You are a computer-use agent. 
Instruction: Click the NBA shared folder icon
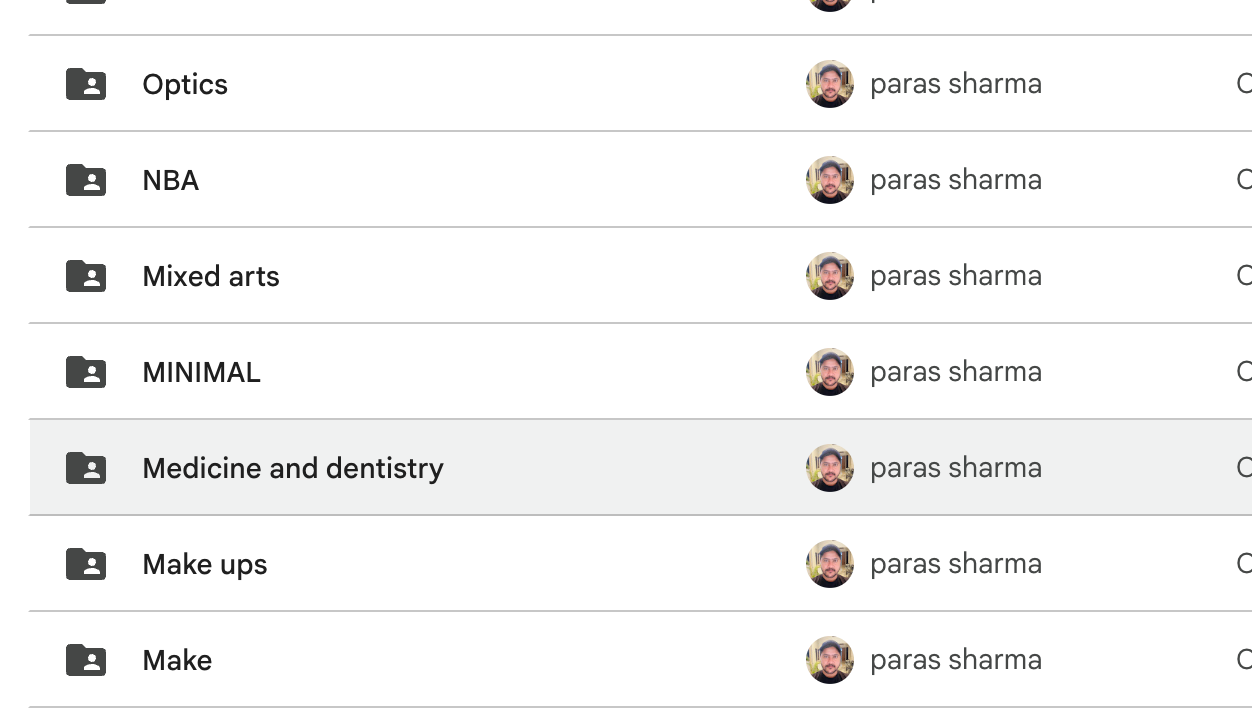pyautogui.click(x=86, y=180)
